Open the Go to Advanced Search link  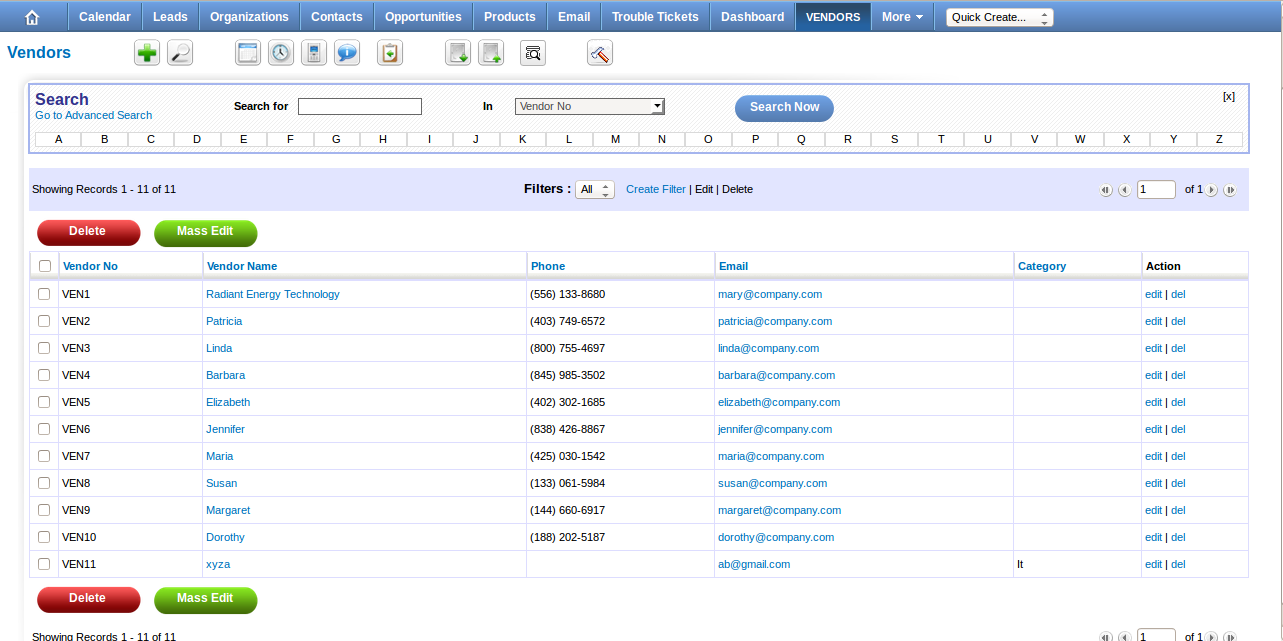(94, 115)
